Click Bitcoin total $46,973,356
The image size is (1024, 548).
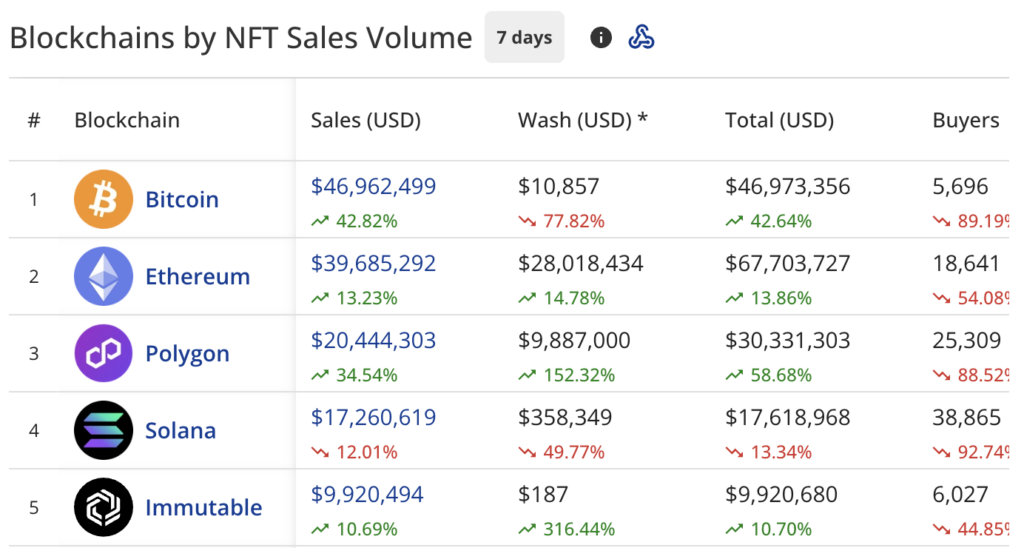click(x=788, y=186)
